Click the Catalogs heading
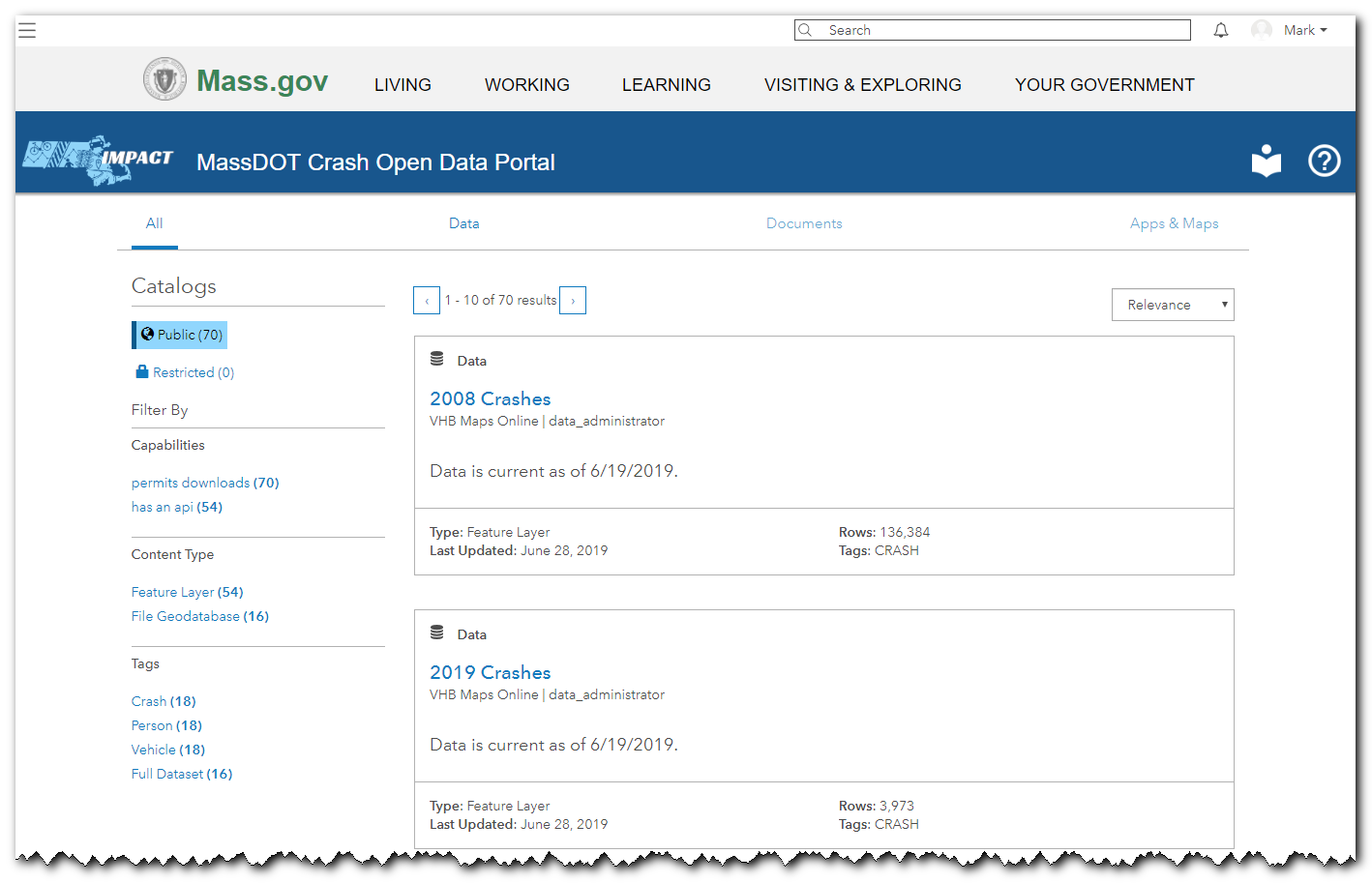This screenshot has width=1372, height=883. [x=174, y=286]
